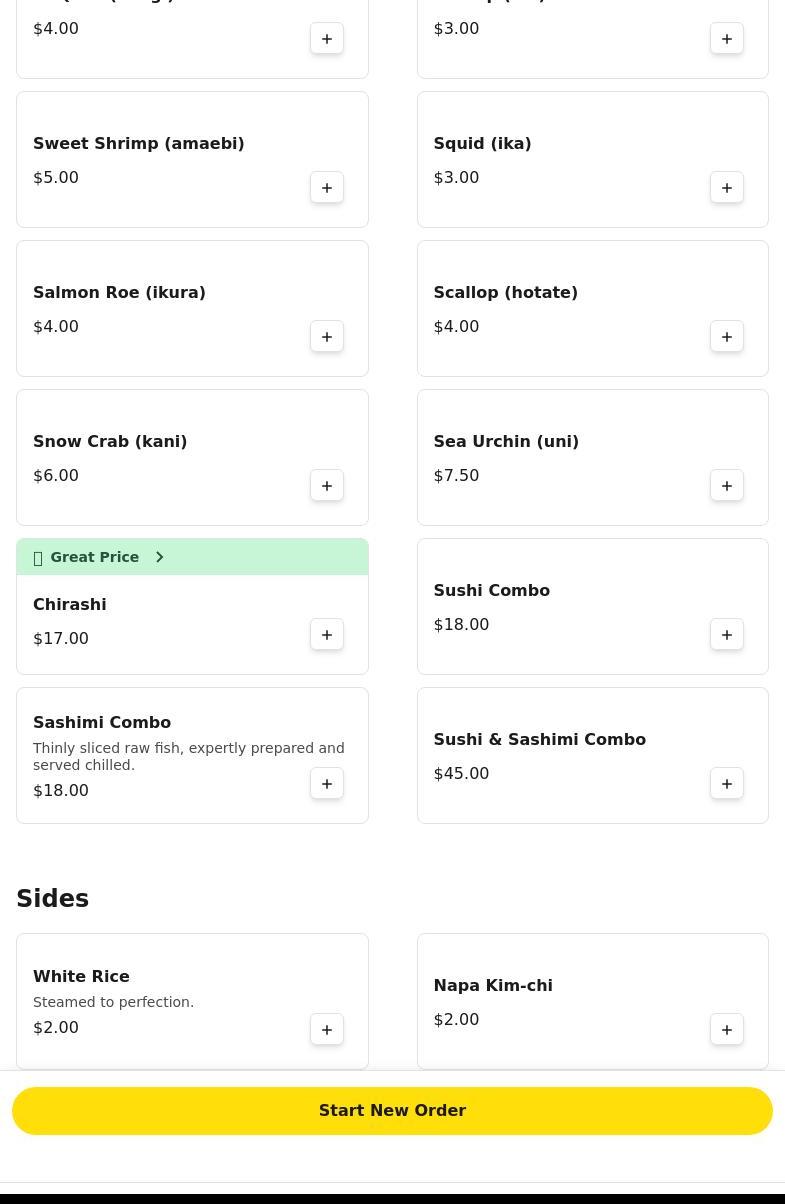Add Sea Urchin (uni) to order
The height and width of the screenshot is (1204, 785).
point(727,486)
